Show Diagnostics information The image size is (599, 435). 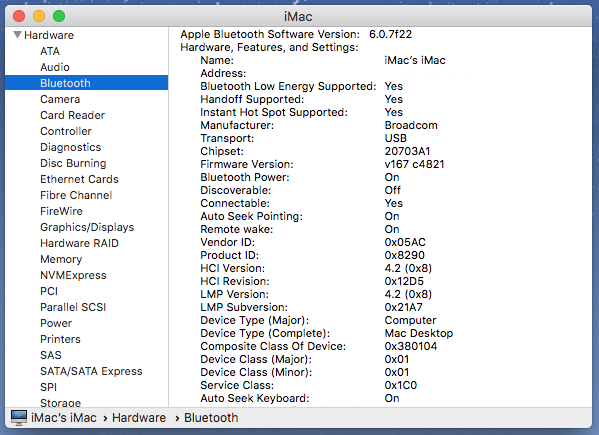tap(71, 147)
